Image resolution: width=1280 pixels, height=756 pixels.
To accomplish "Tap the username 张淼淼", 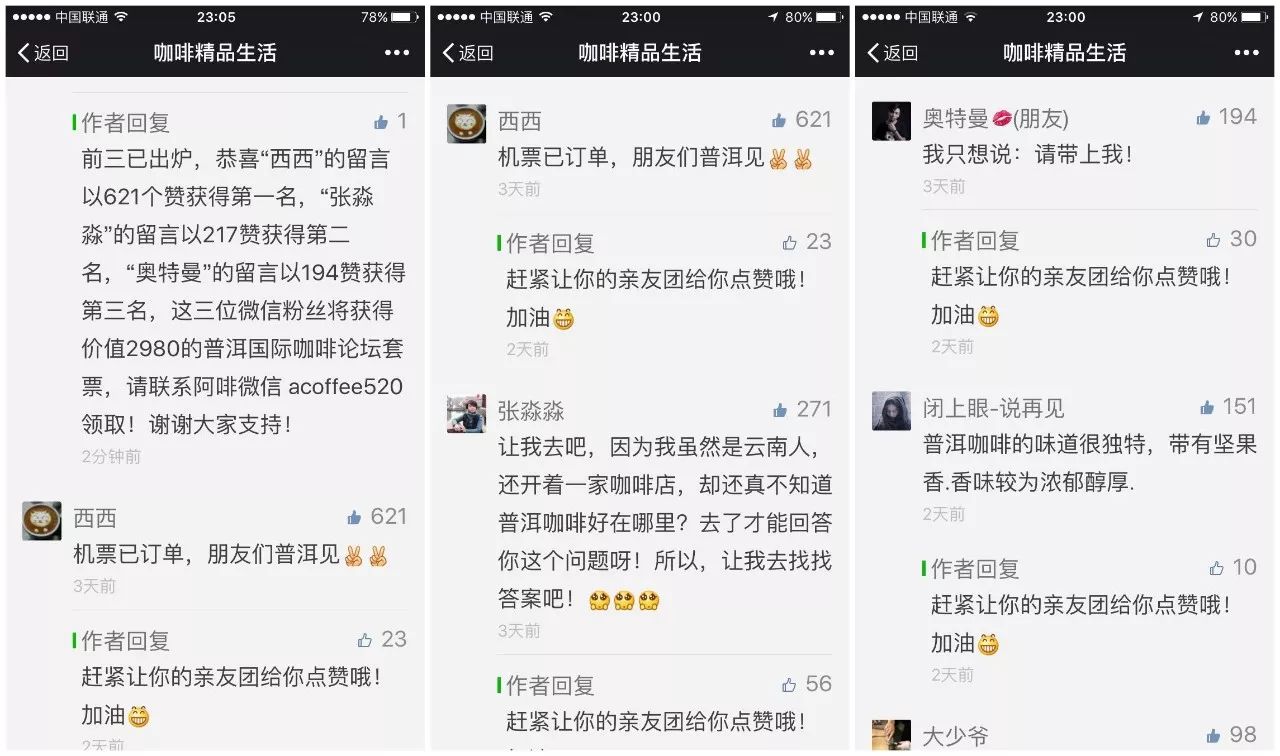I will click(531, 411).
